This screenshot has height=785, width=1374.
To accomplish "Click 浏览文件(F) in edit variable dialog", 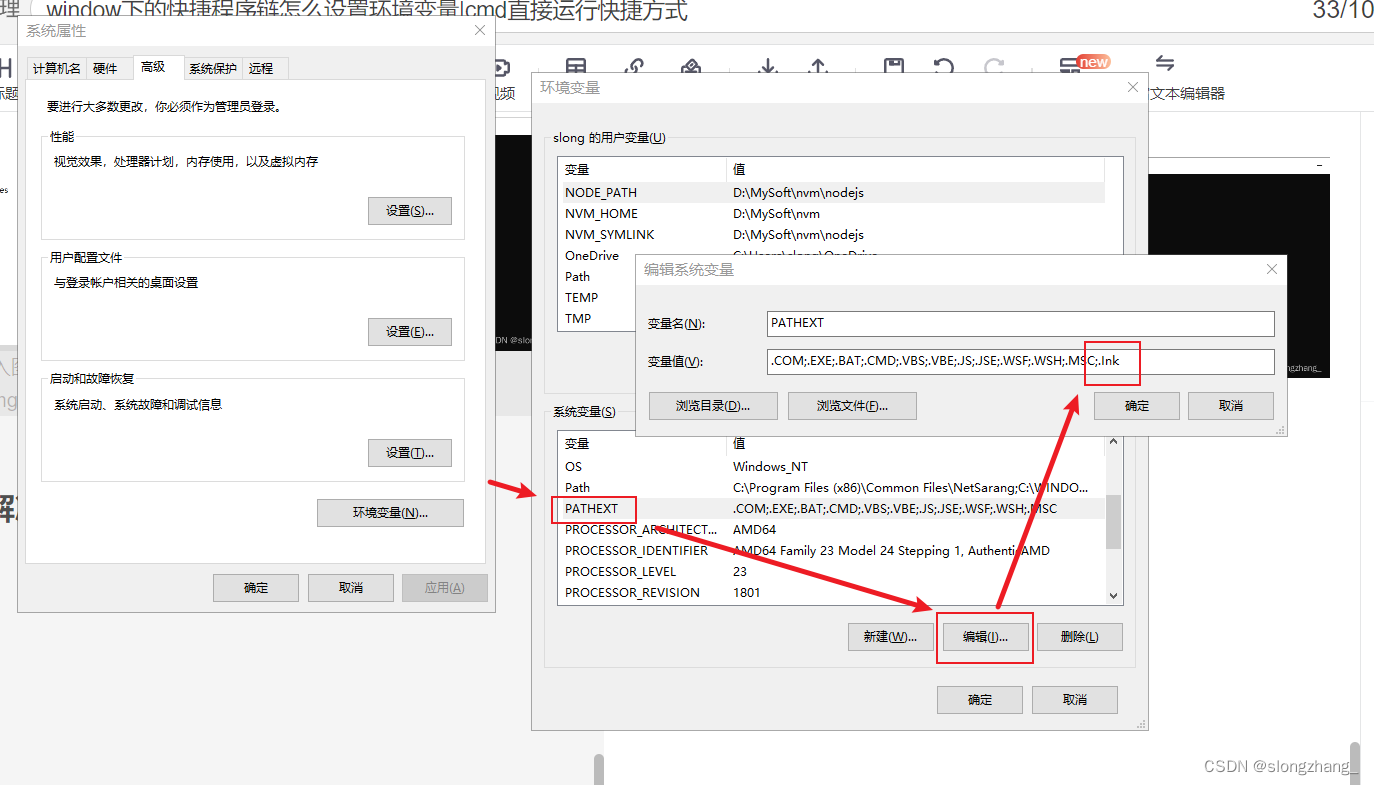I will click(852, 406).
